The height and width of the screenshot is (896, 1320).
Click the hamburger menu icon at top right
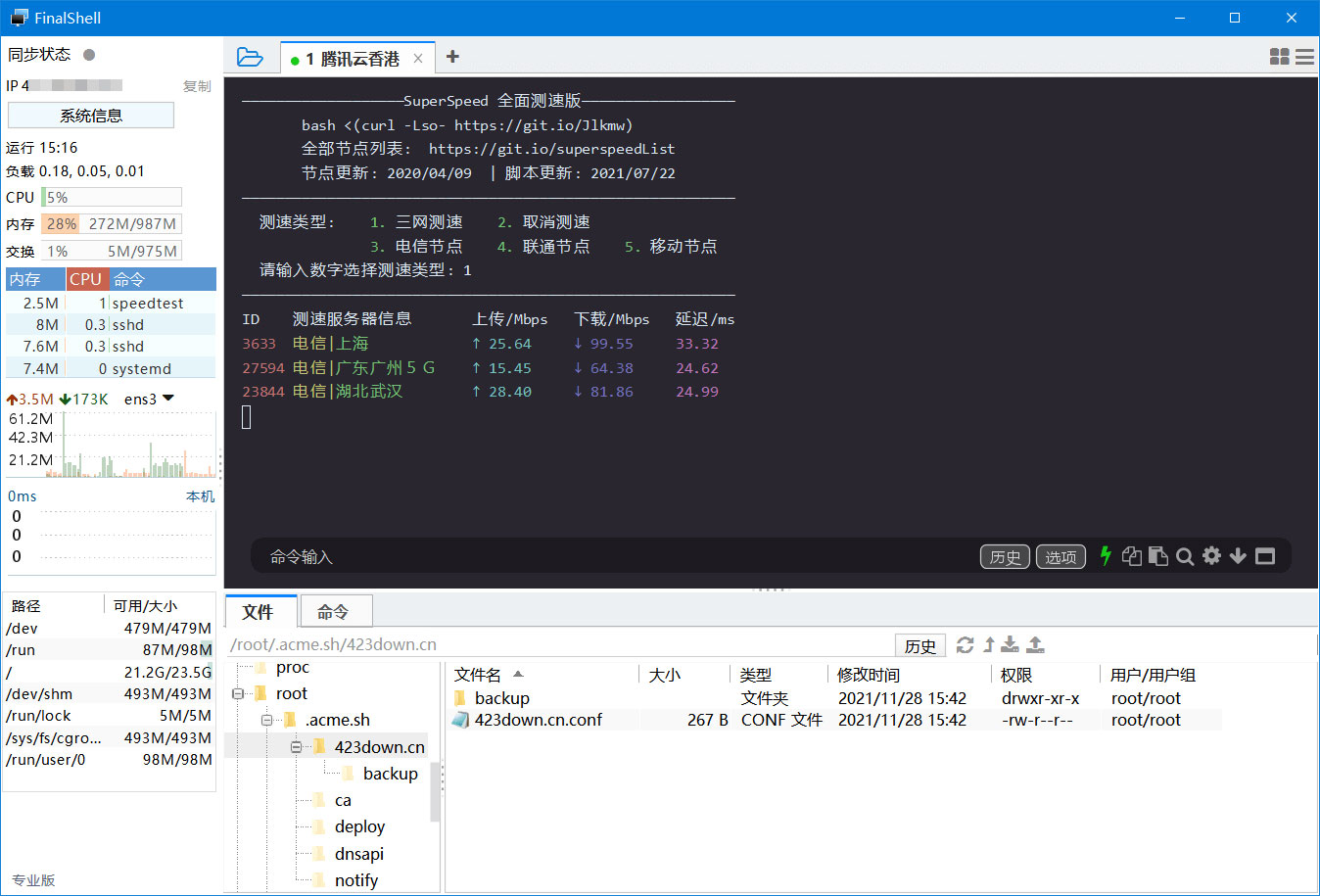pyautogui.click(x=1304, y=57)
